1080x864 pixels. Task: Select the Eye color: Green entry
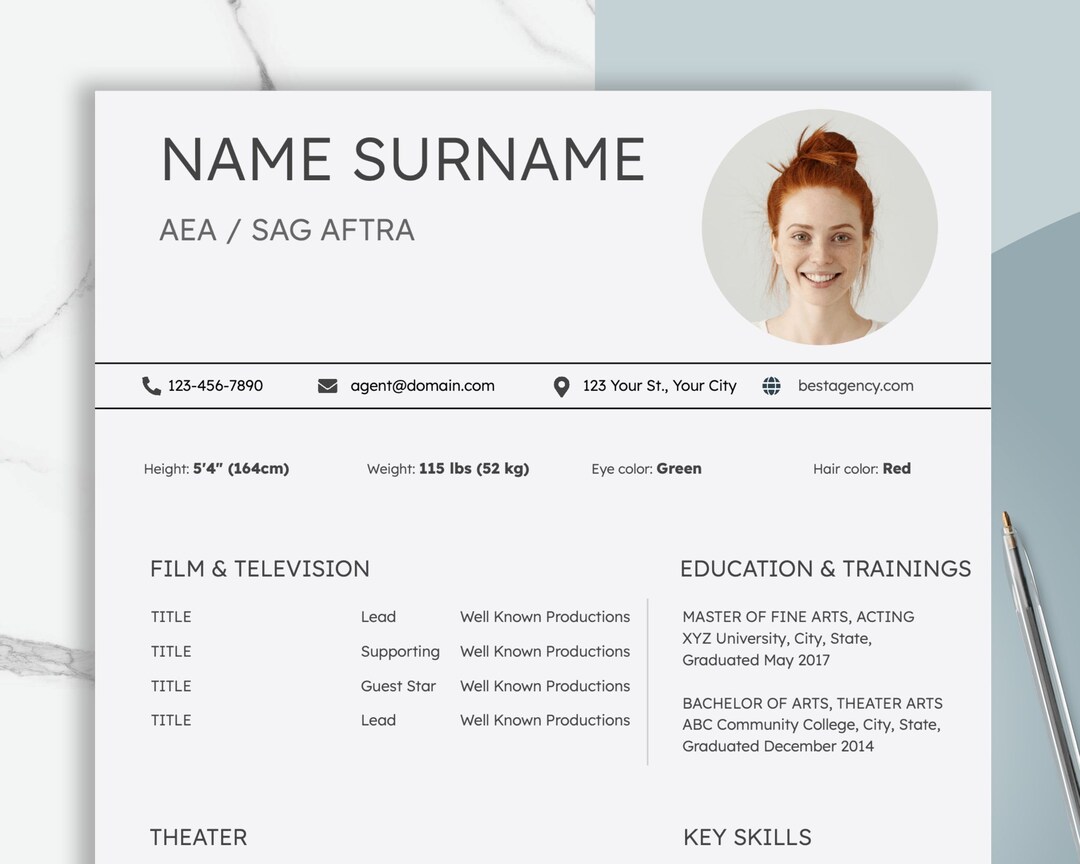[646, 468]
